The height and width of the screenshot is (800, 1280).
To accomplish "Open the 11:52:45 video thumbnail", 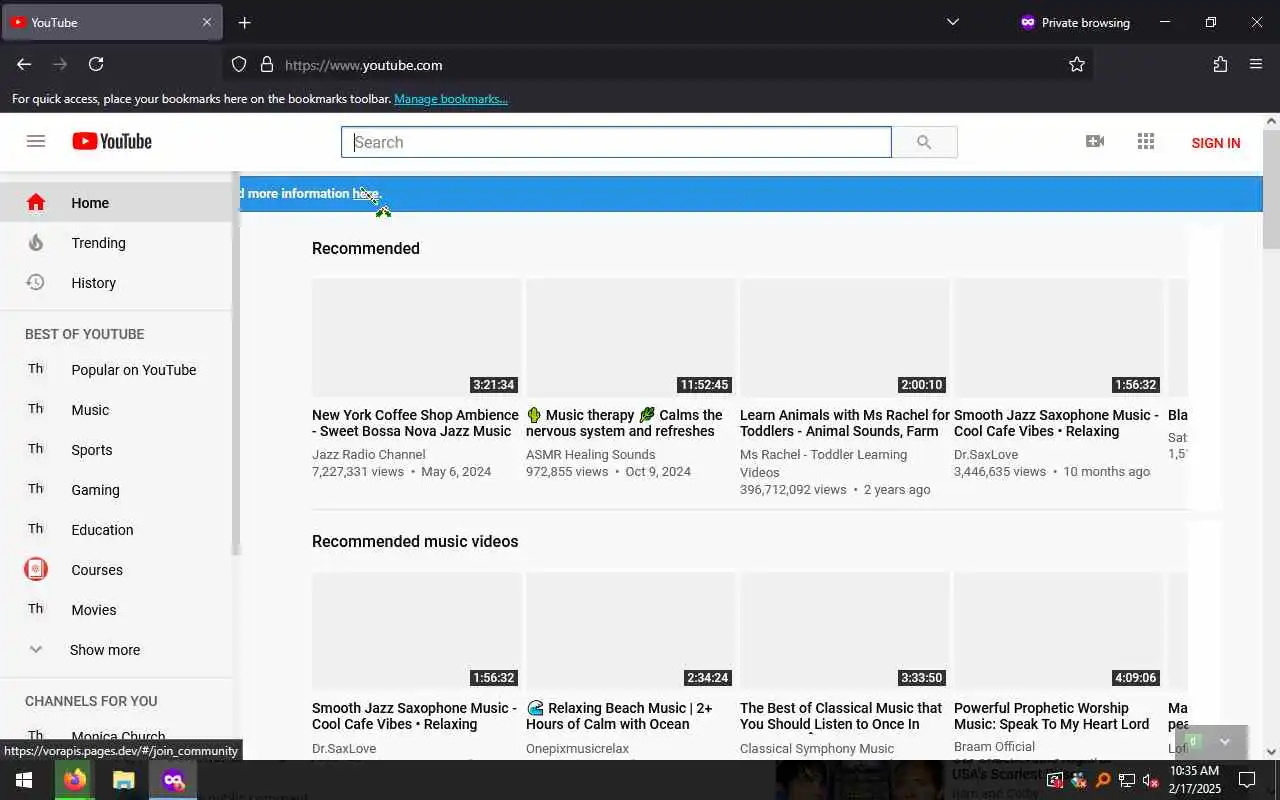I will [631, 338].
